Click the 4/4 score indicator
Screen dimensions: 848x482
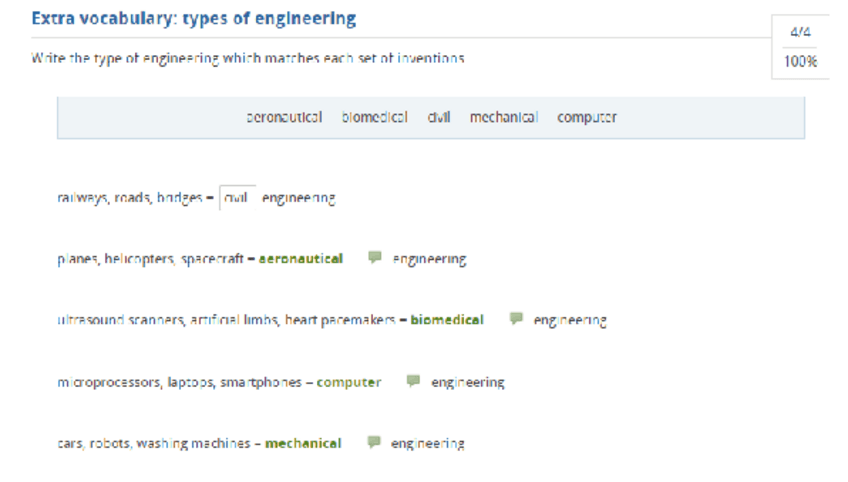(800, 32)
